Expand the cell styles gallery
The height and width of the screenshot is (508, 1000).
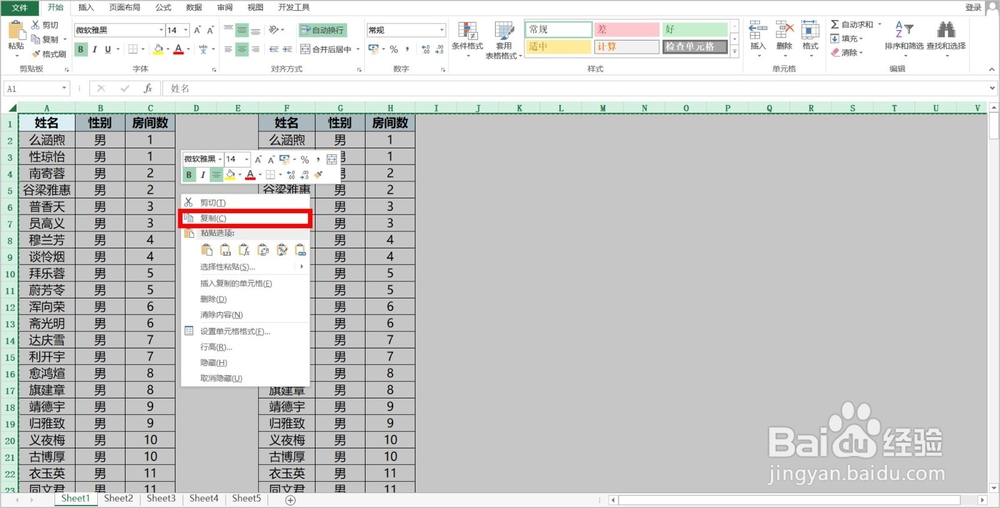tap(735, 49)
